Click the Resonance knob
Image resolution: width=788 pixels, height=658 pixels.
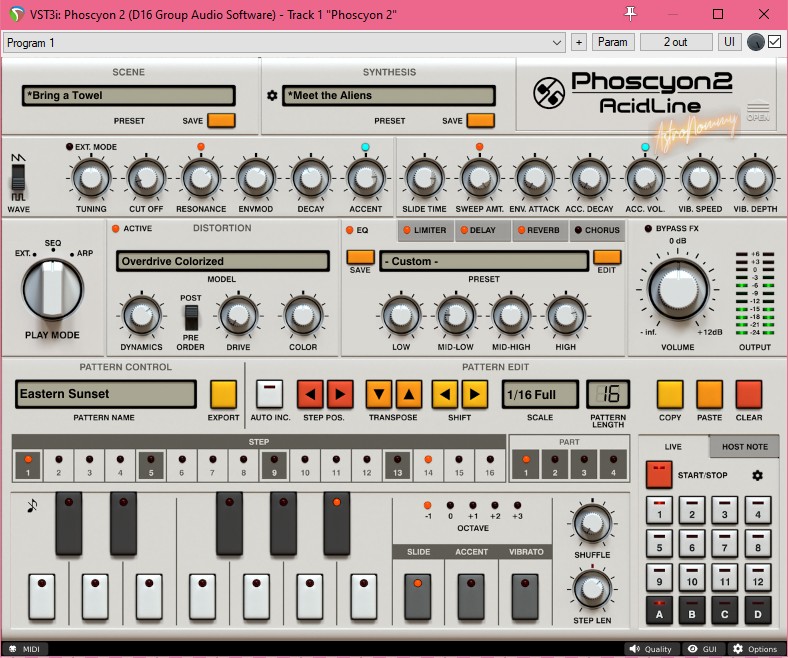click(x=201, y=178)
